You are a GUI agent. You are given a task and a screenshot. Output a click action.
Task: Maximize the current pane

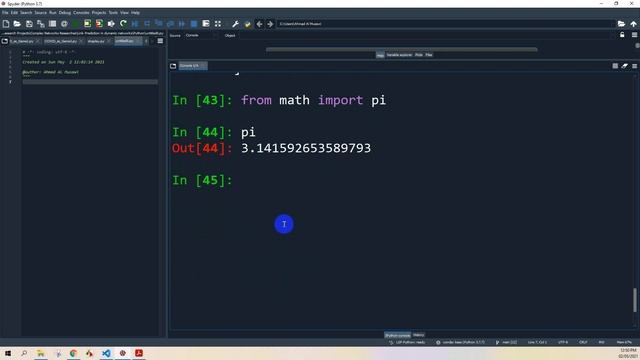[x=206, y=24]
